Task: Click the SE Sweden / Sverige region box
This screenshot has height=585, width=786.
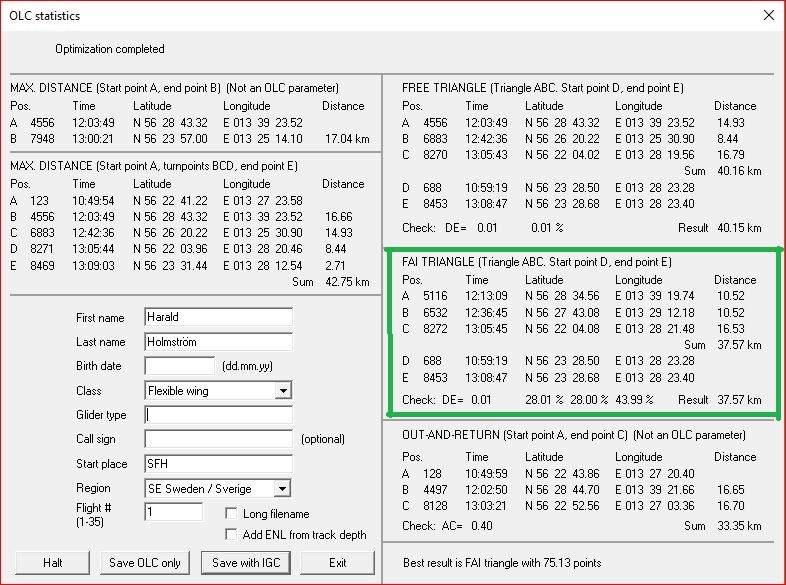Action: tap(218, 488)
